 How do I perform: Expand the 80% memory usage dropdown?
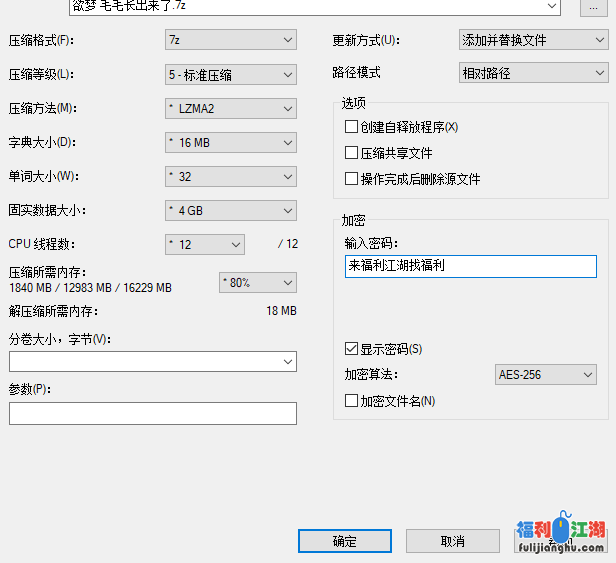(257, 283)
